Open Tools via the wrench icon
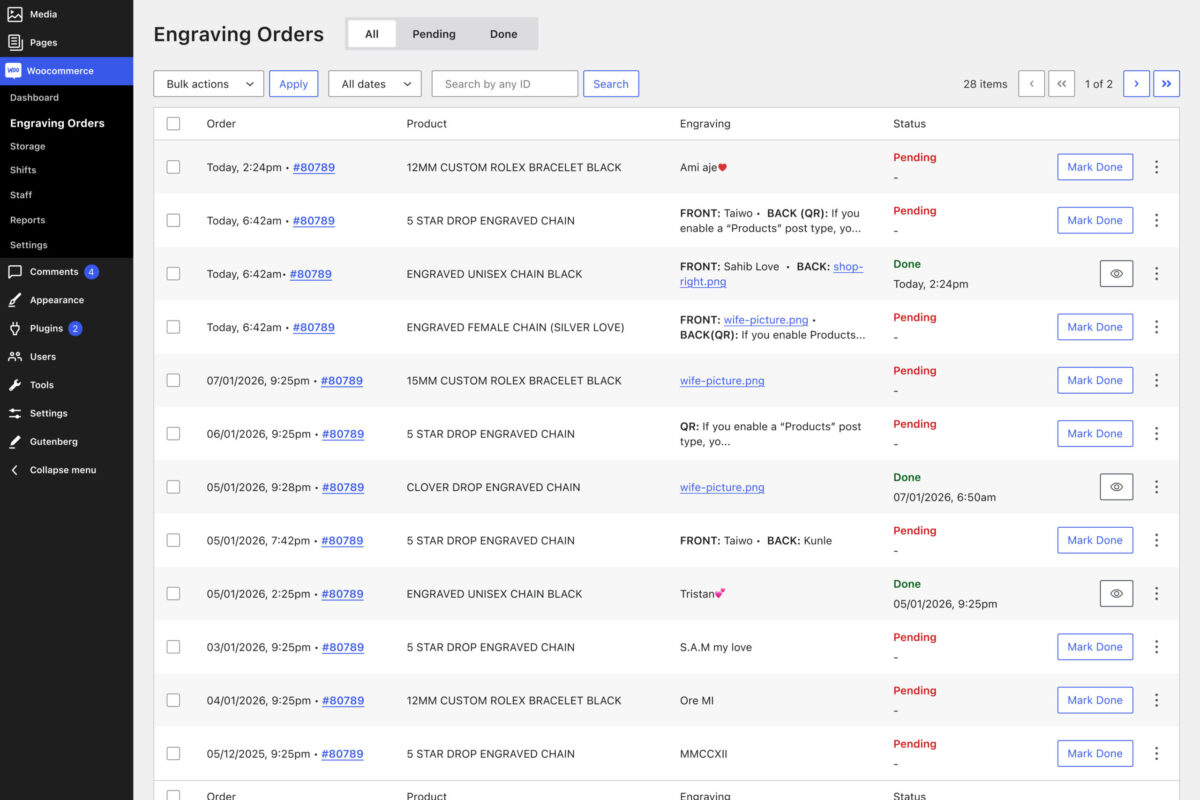Screen dimensions: 1200x800 tap(15, 385)
